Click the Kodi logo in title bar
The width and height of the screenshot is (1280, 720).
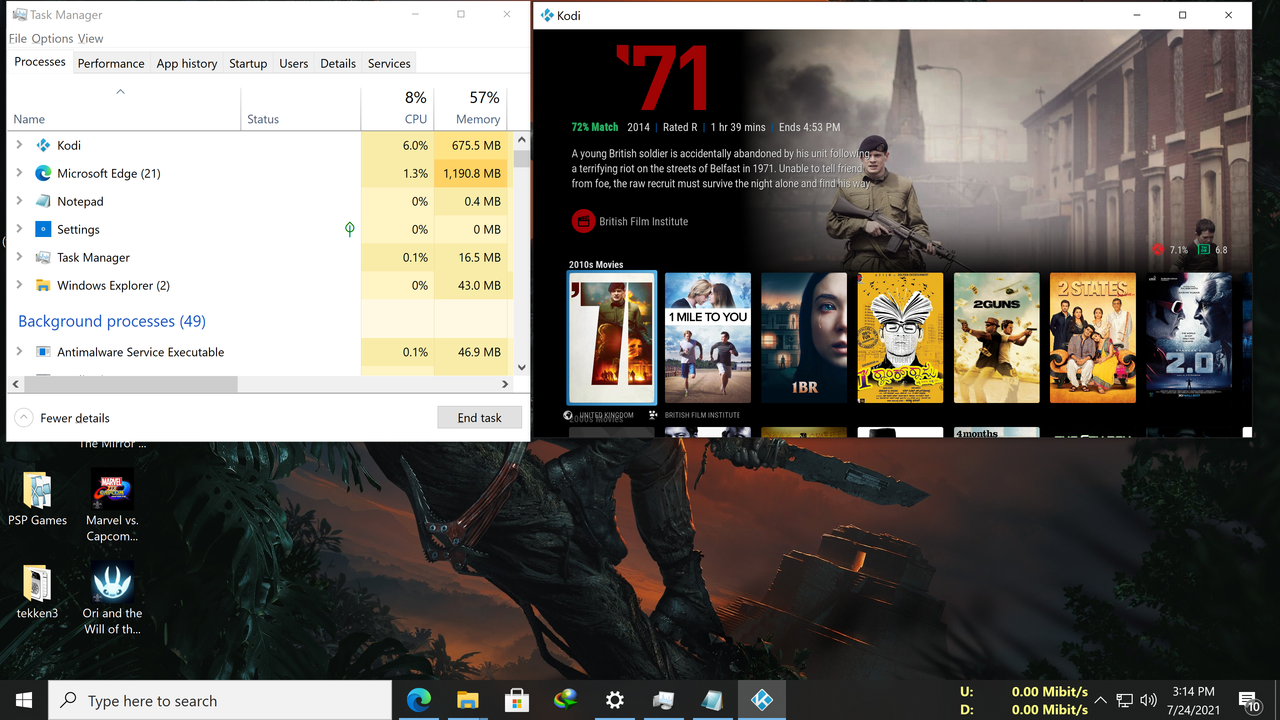547,15
